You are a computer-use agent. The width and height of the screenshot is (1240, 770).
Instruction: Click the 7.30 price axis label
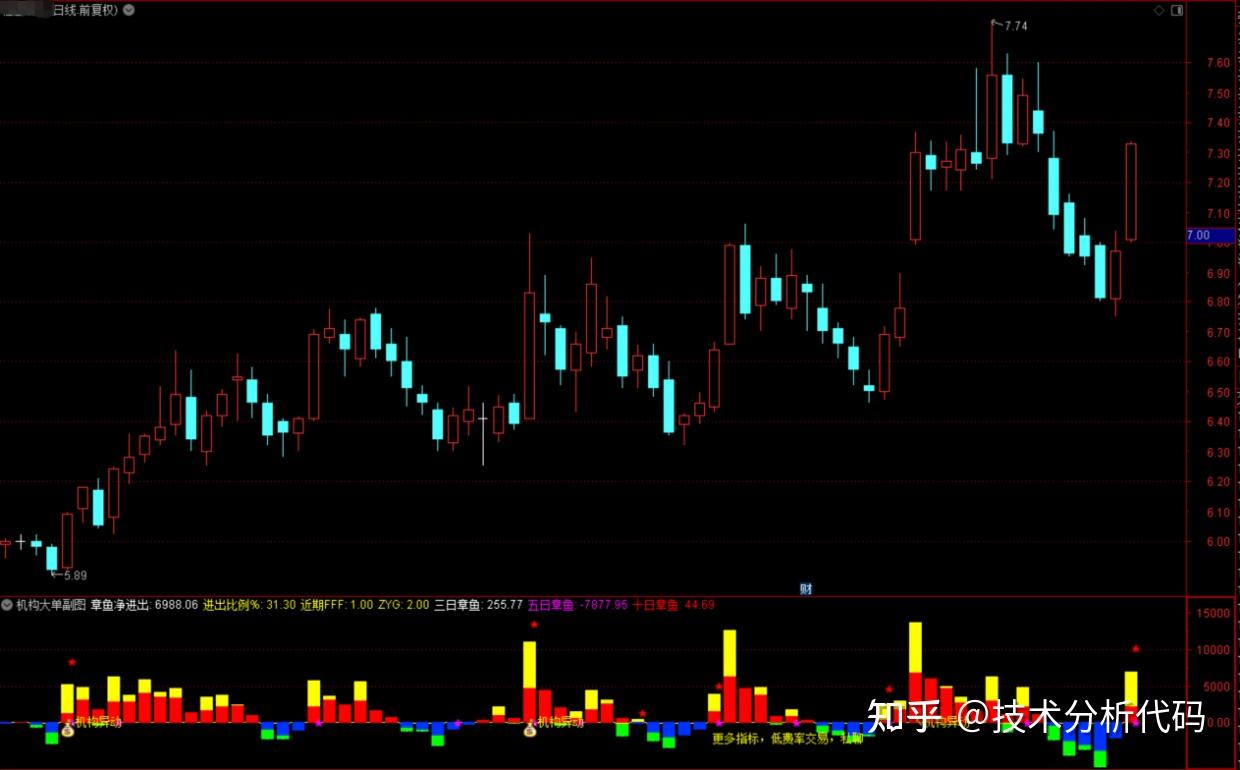(x=1217, y=154)
